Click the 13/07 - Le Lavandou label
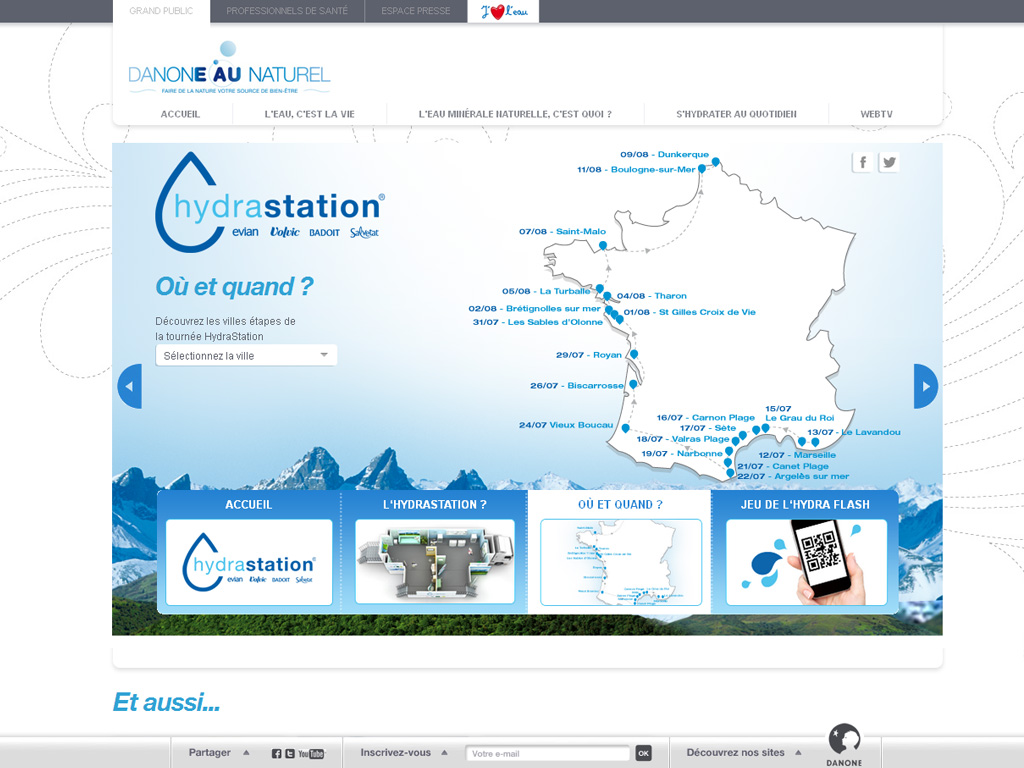1024x768 pixels. [x=854, y=432]
